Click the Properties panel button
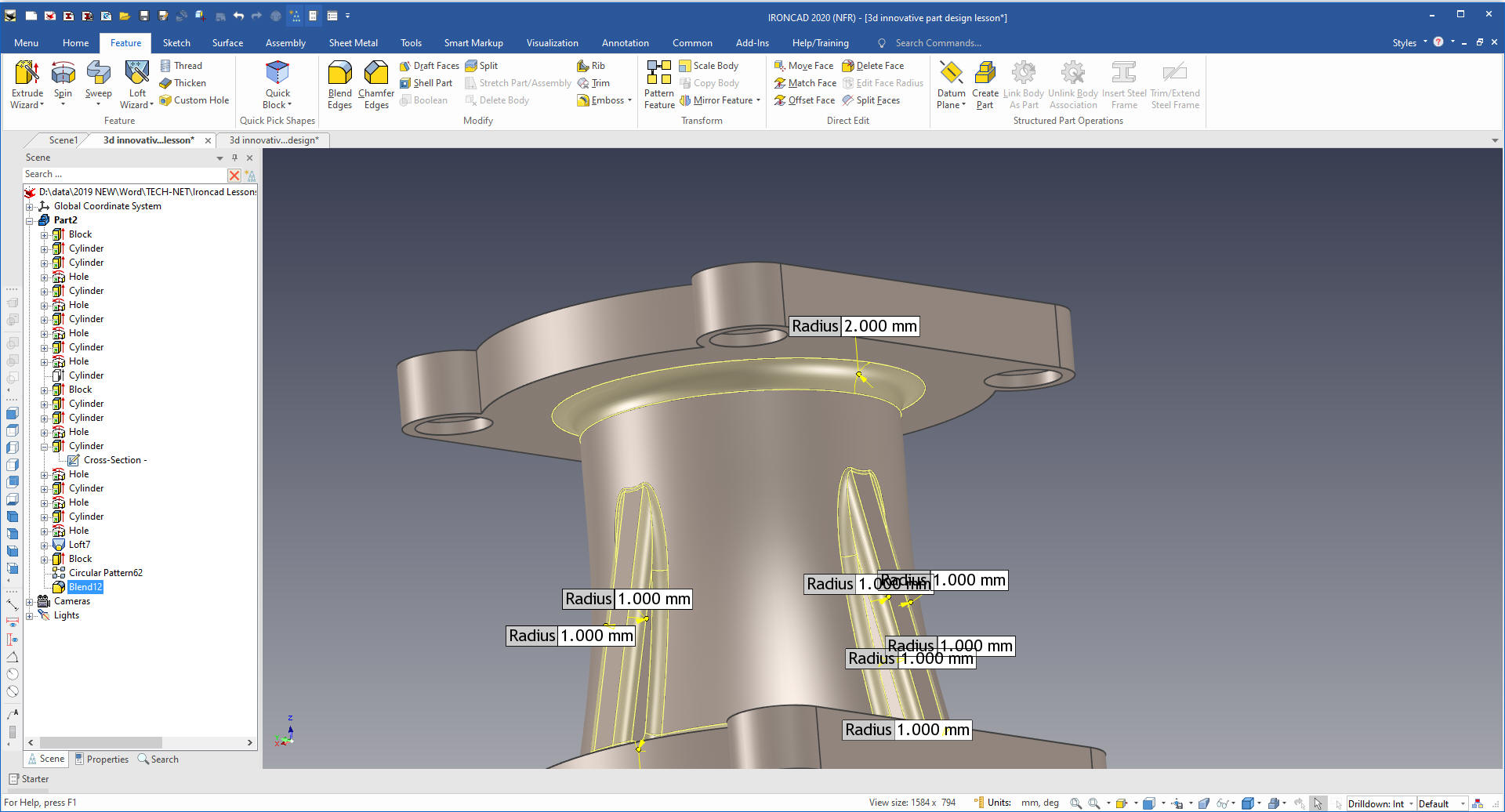Viewport: 1505px width, 812px height. (x=102, y=759)
